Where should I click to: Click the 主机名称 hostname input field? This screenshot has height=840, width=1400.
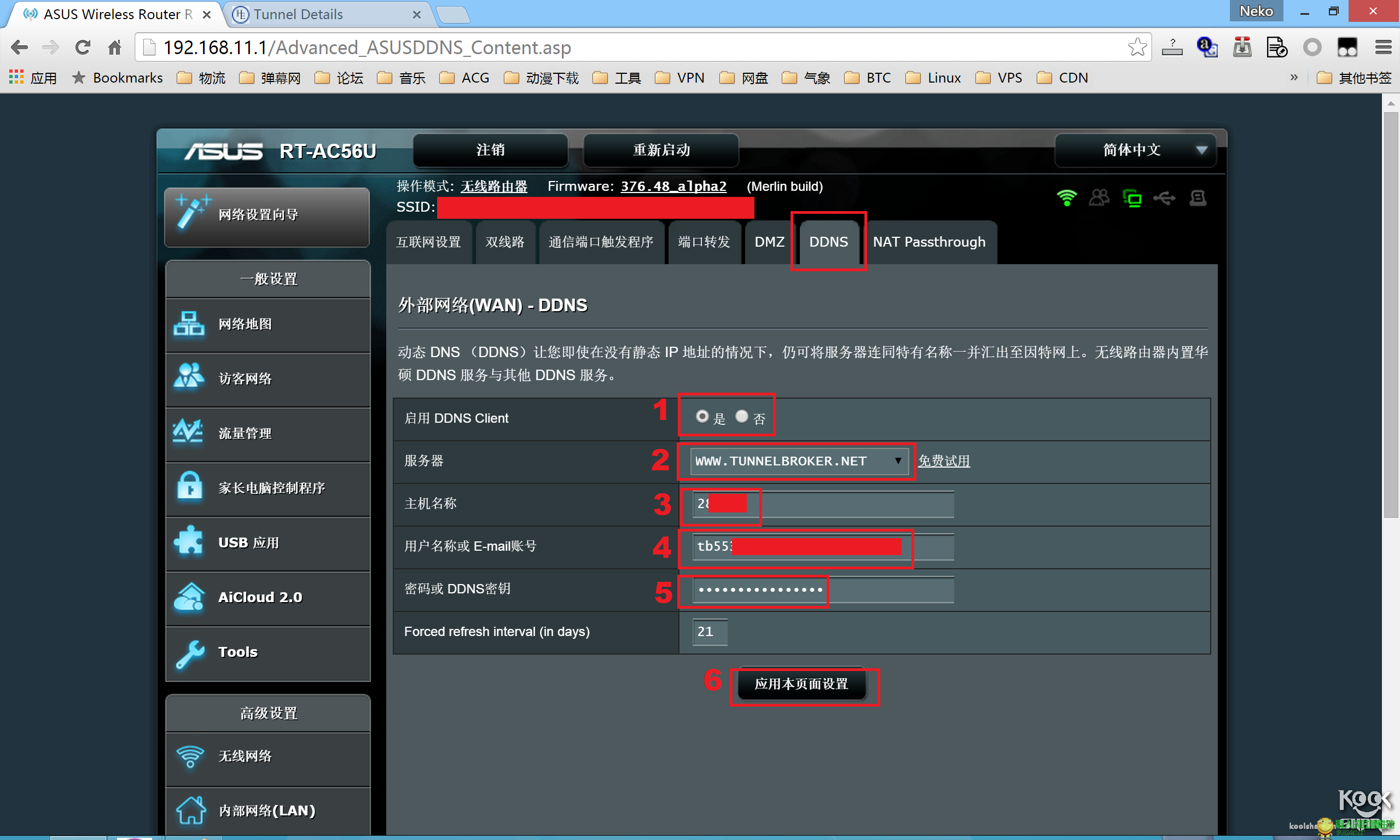(x=823, y=504)
